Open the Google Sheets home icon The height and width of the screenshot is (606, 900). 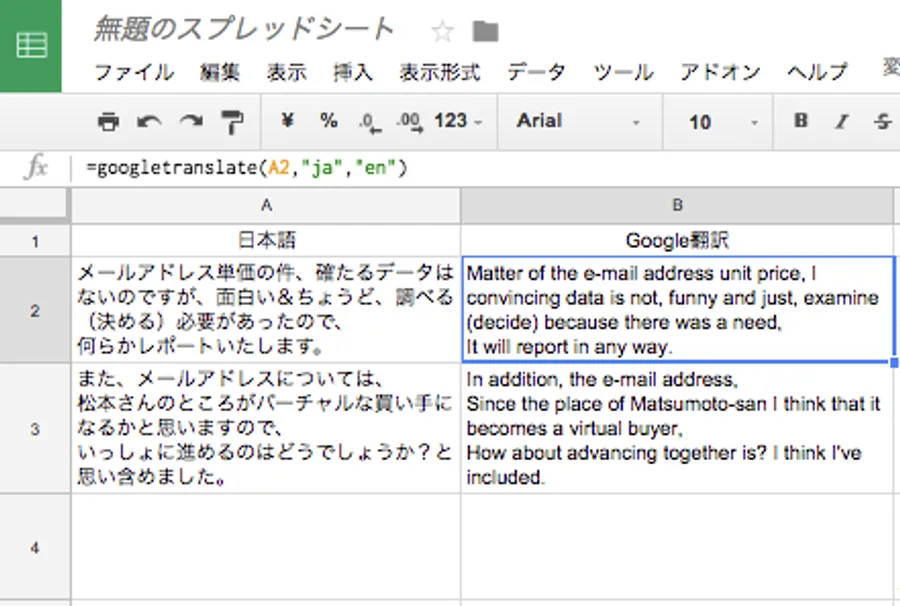(x=30, y=46)
